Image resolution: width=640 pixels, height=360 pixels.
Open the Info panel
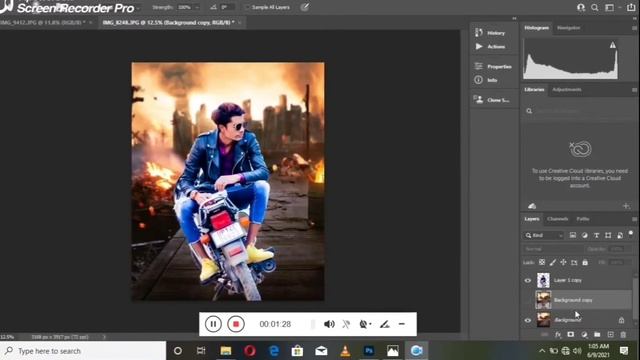(486, 80)
